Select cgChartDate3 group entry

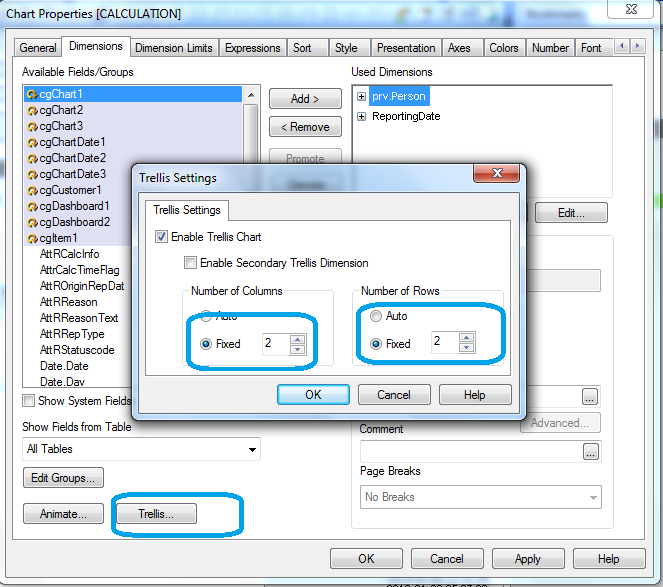(x=78, y=174)
